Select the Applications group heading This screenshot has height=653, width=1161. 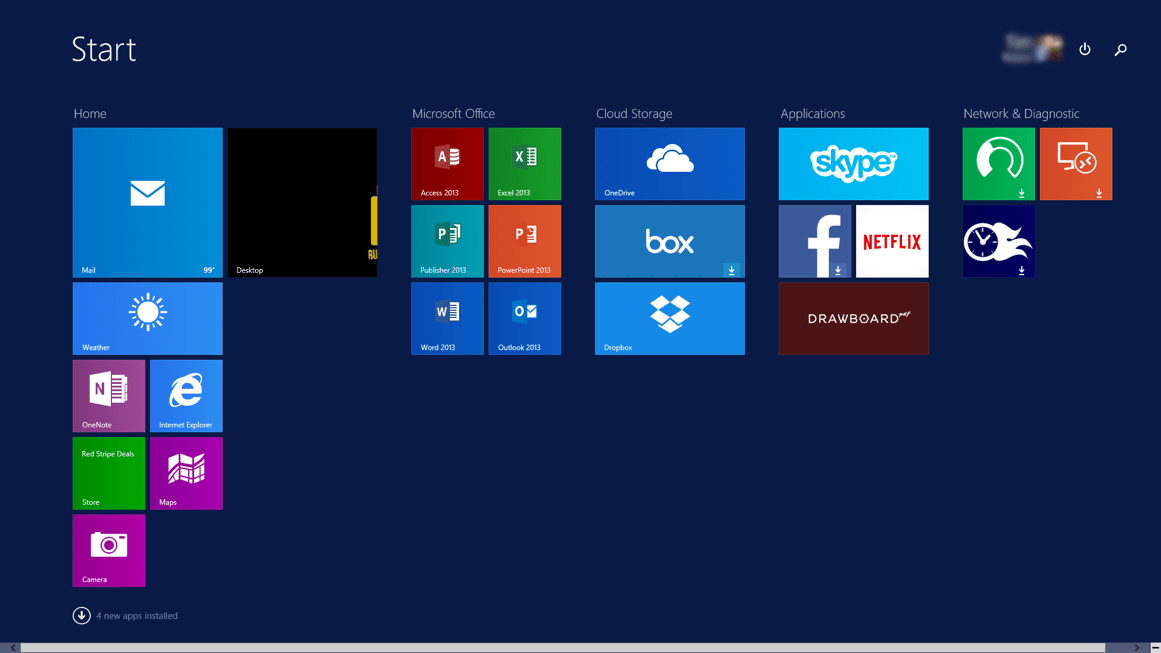coord(812,113)
